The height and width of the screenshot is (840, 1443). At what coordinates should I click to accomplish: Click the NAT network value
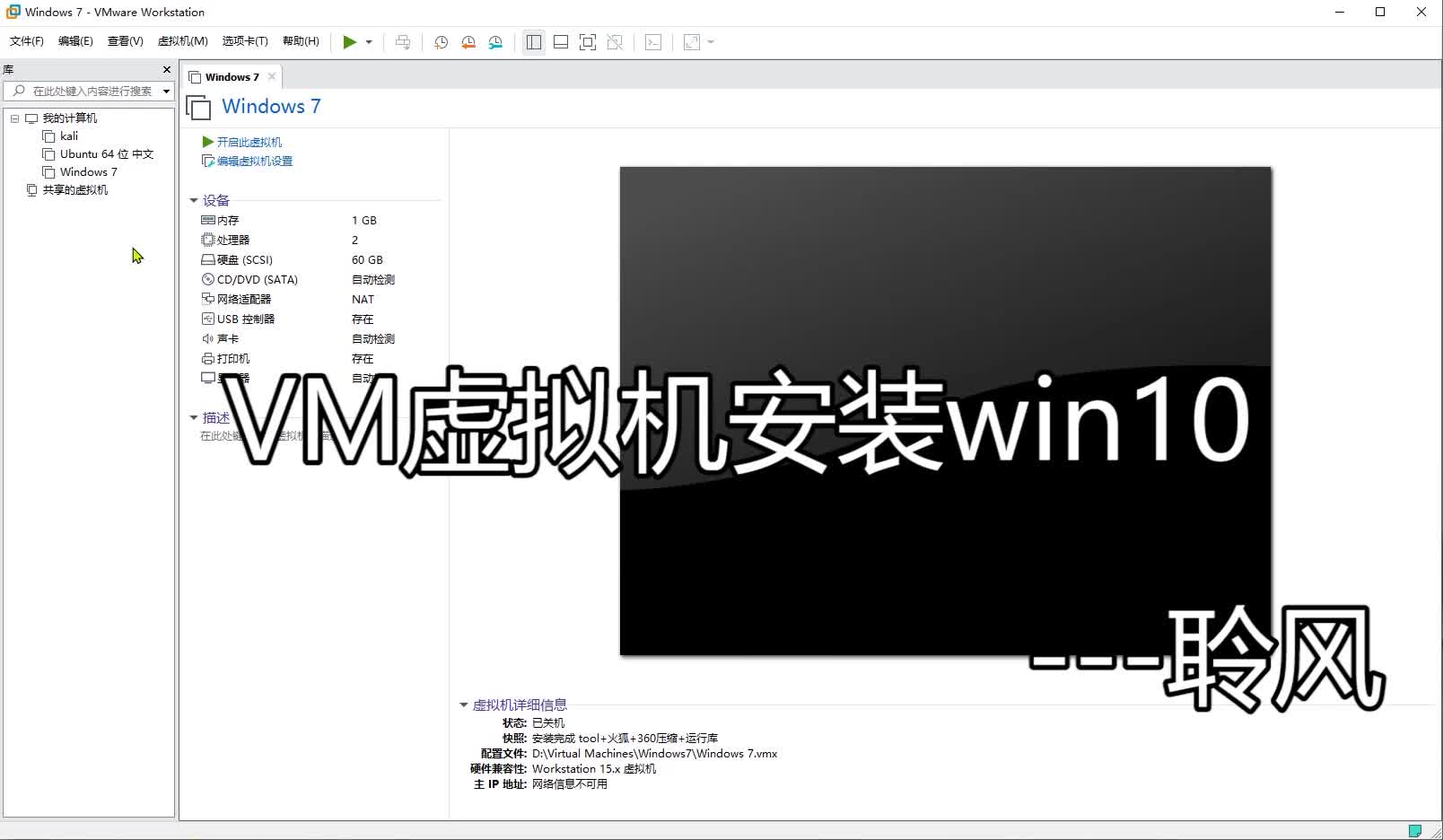click(363, 300)
